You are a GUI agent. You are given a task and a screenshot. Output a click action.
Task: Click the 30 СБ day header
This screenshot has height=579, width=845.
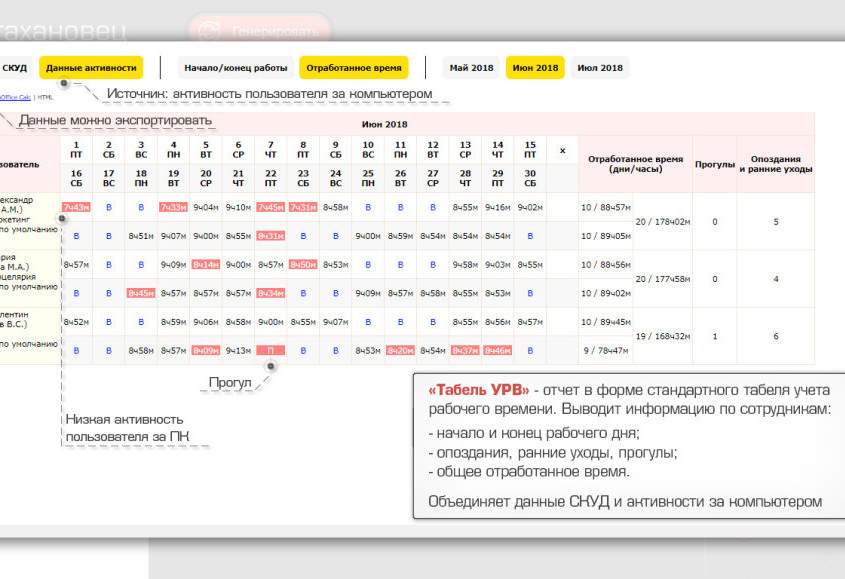pyautogui.click(x=530, y=178)
